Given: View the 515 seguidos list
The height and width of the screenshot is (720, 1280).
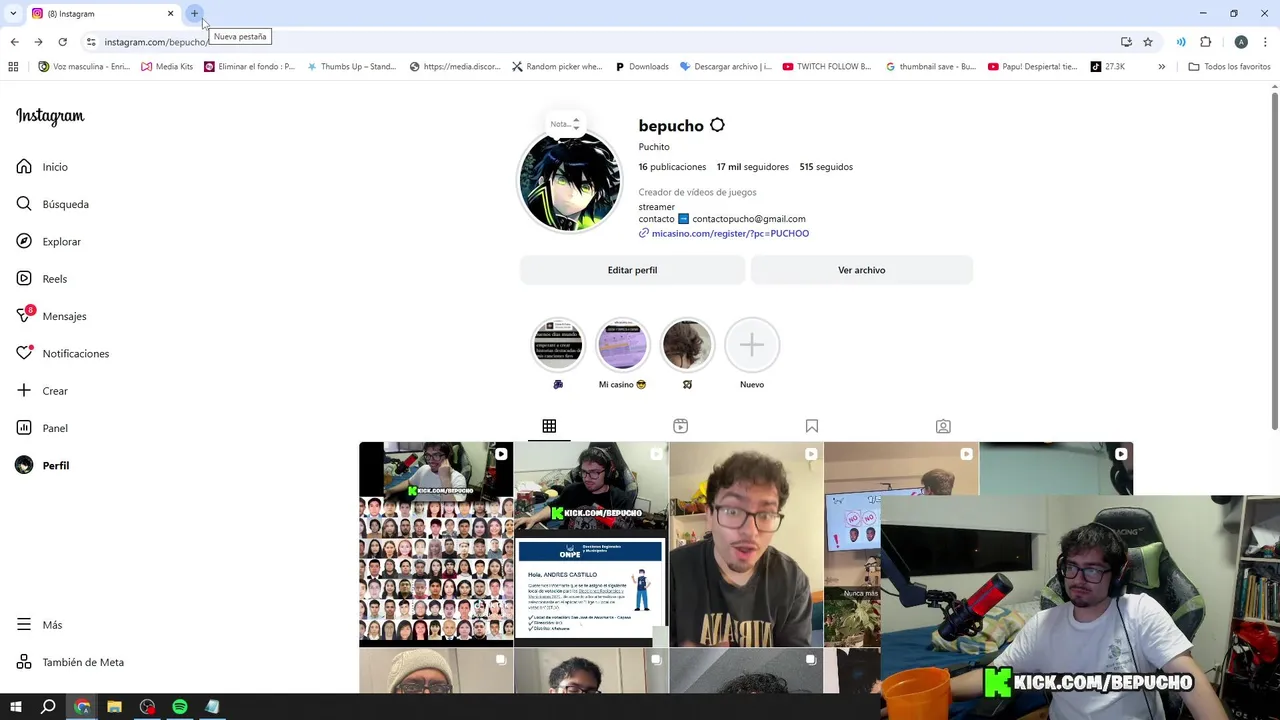Looking at the screenshot, I should (826, 167).
